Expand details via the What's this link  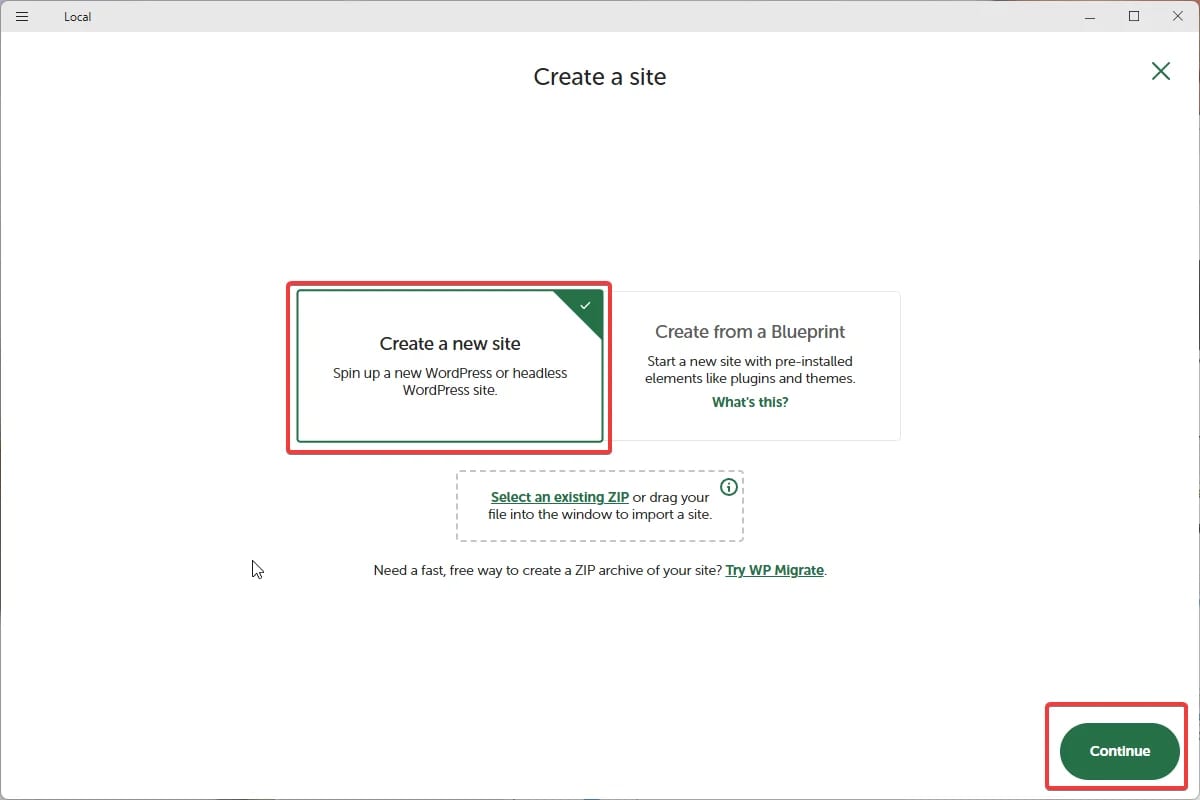click(x=749, y=401)
